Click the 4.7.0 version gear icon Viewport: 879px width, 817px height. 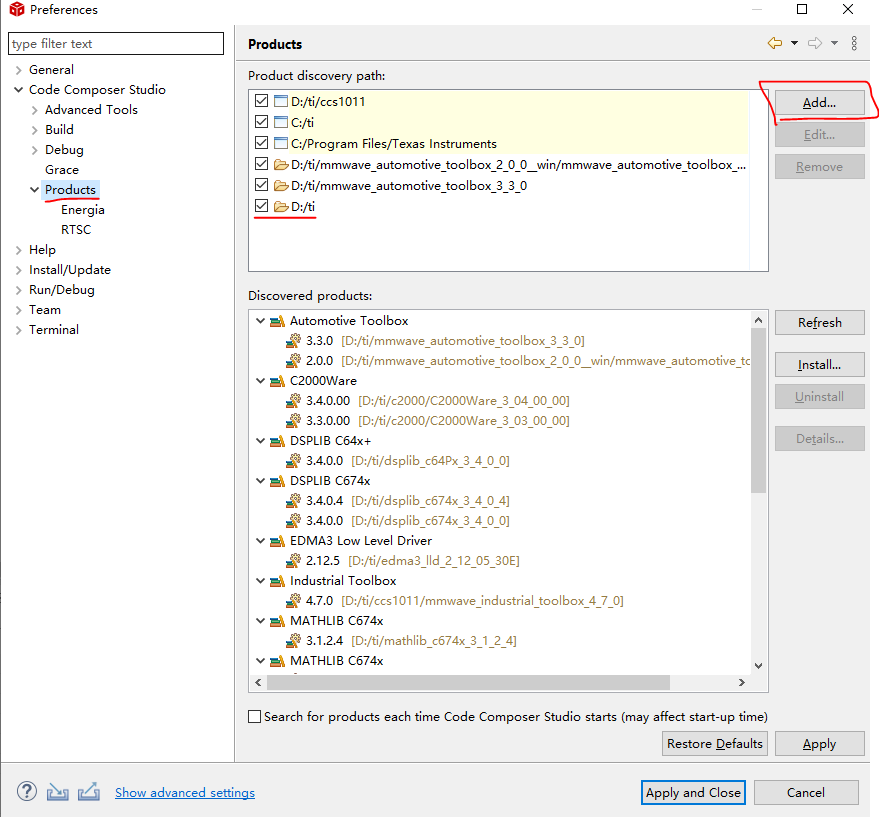(x=293, y=601)
